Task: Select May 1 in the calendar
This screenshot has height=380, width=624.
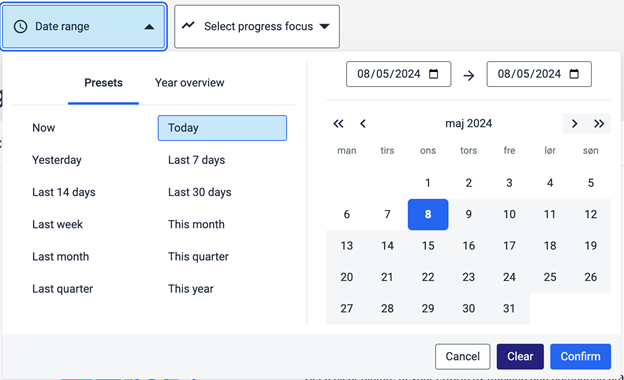Action: pyautogui.click(x=428, y=183)
